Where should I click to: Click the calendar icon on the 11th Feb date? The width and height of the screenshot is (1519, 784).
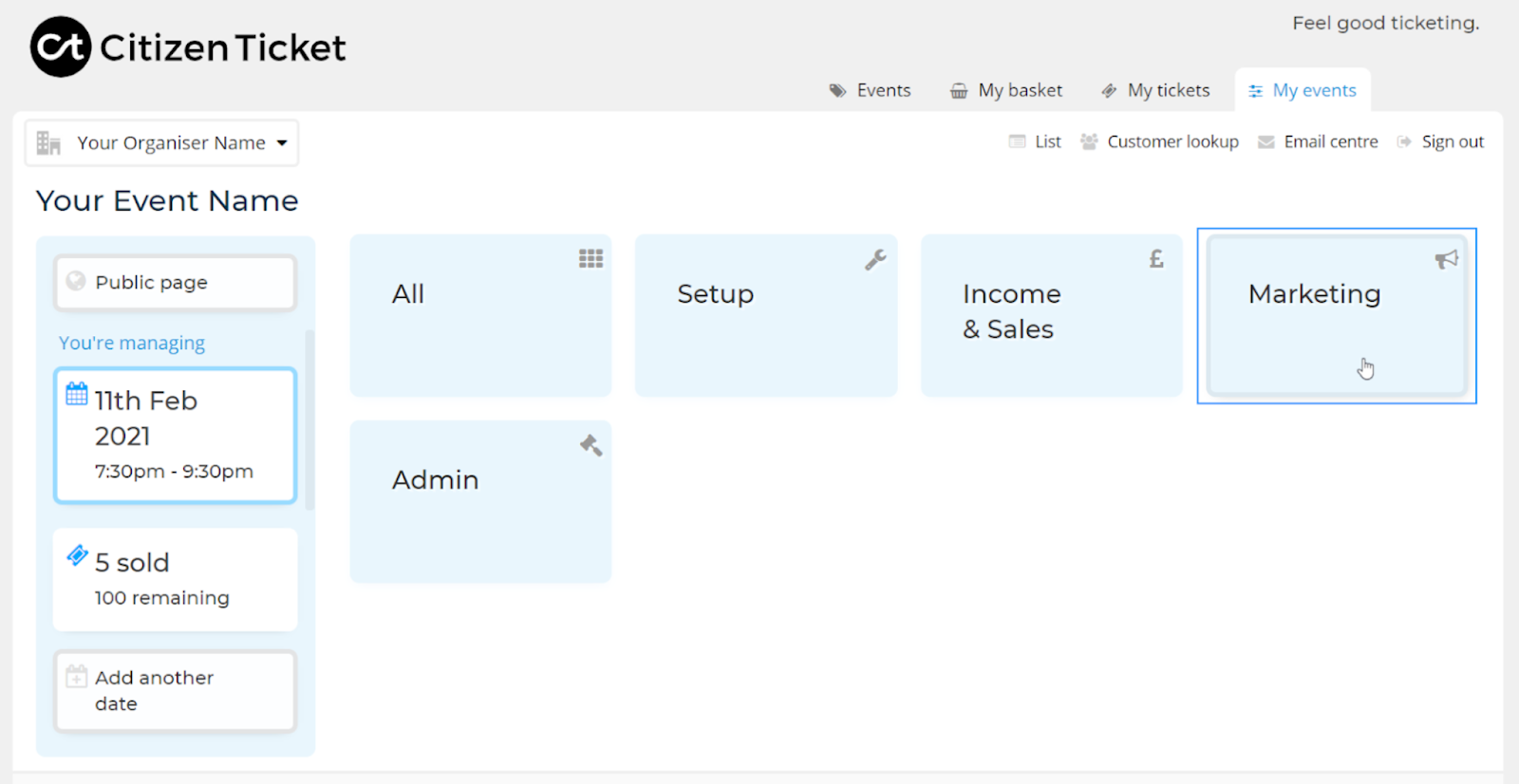coord(77,394)
